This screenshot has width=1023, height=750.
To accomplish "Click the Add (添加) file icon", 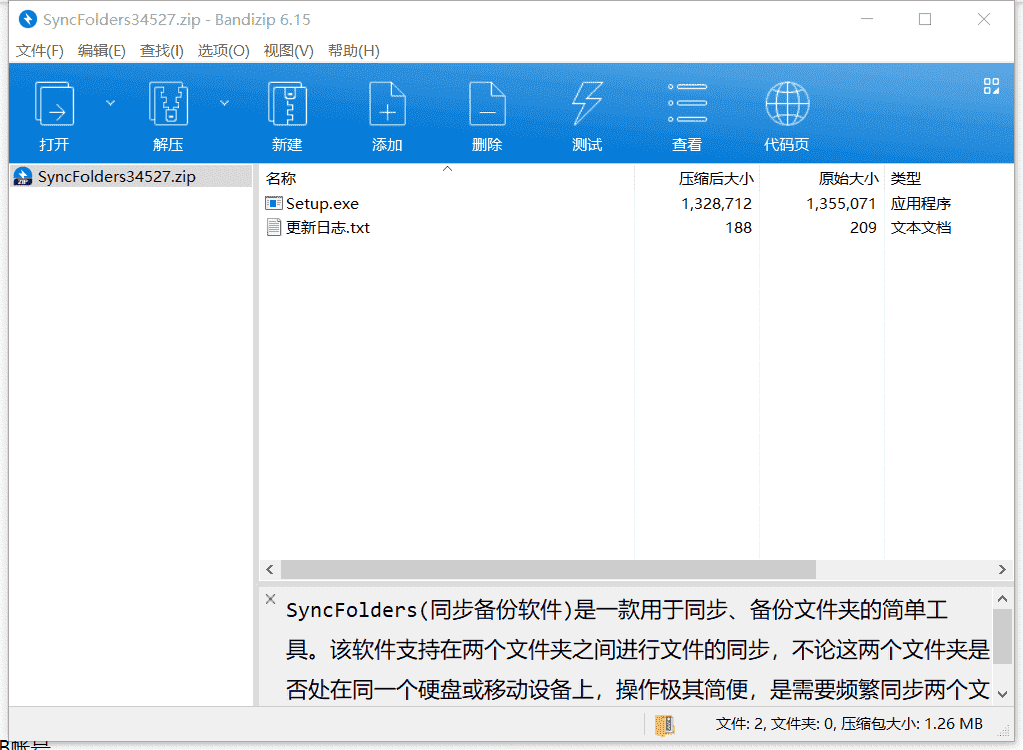I will pyautogui.click(x=388, y=104).
